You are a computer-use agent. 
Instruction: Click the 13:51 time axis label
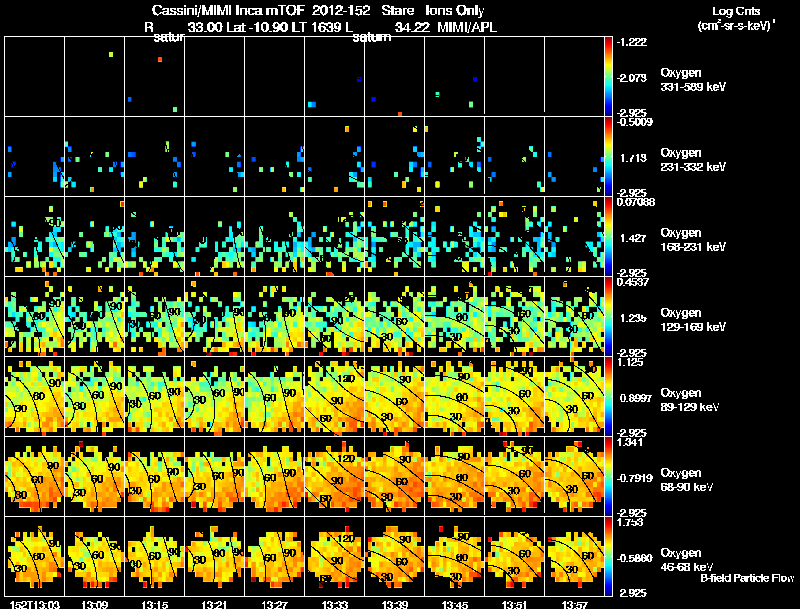[x=514, y=604]
